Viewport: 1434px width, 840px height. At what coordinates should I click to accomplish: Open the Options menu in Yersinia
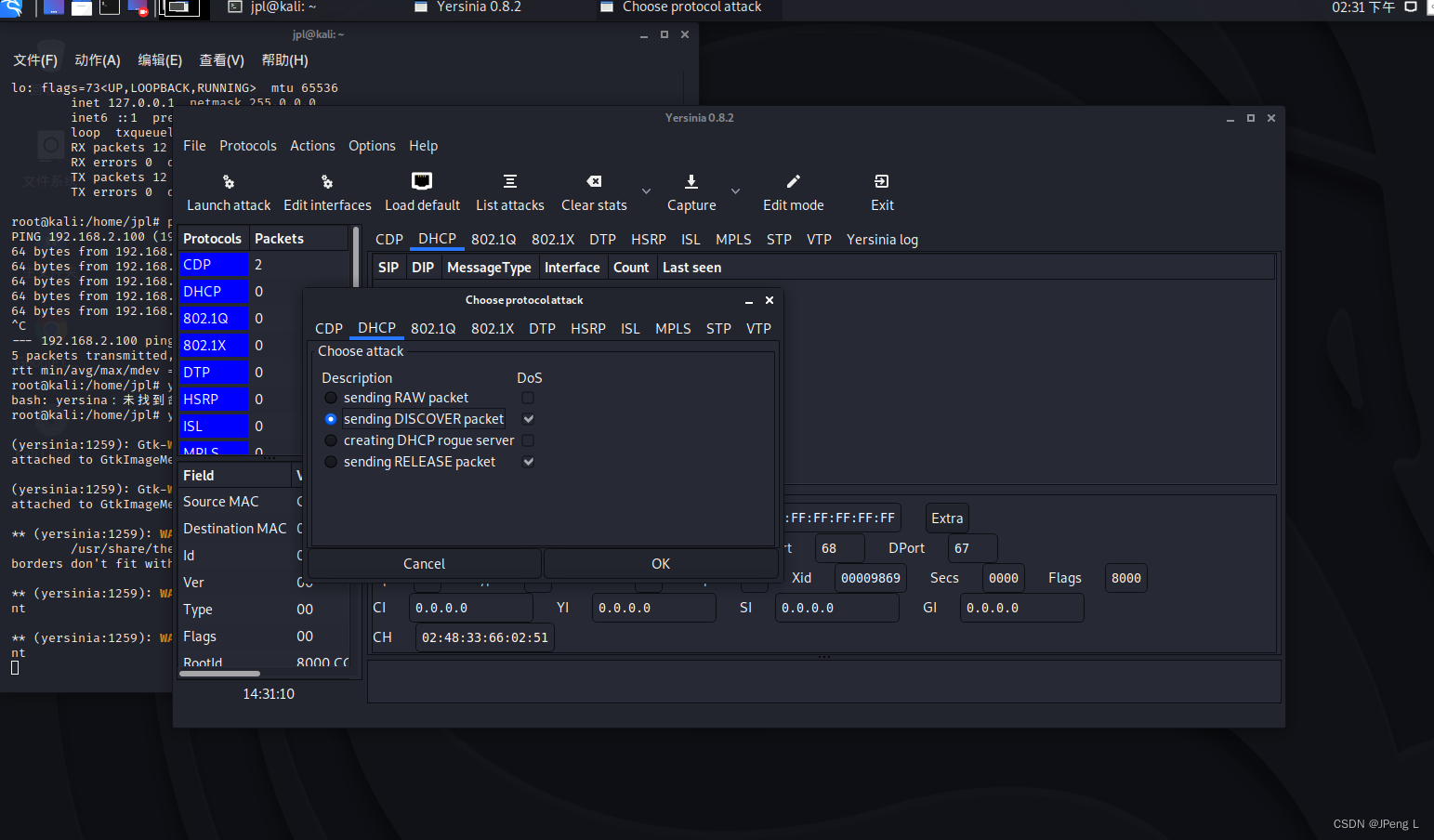tap(372, 146)
